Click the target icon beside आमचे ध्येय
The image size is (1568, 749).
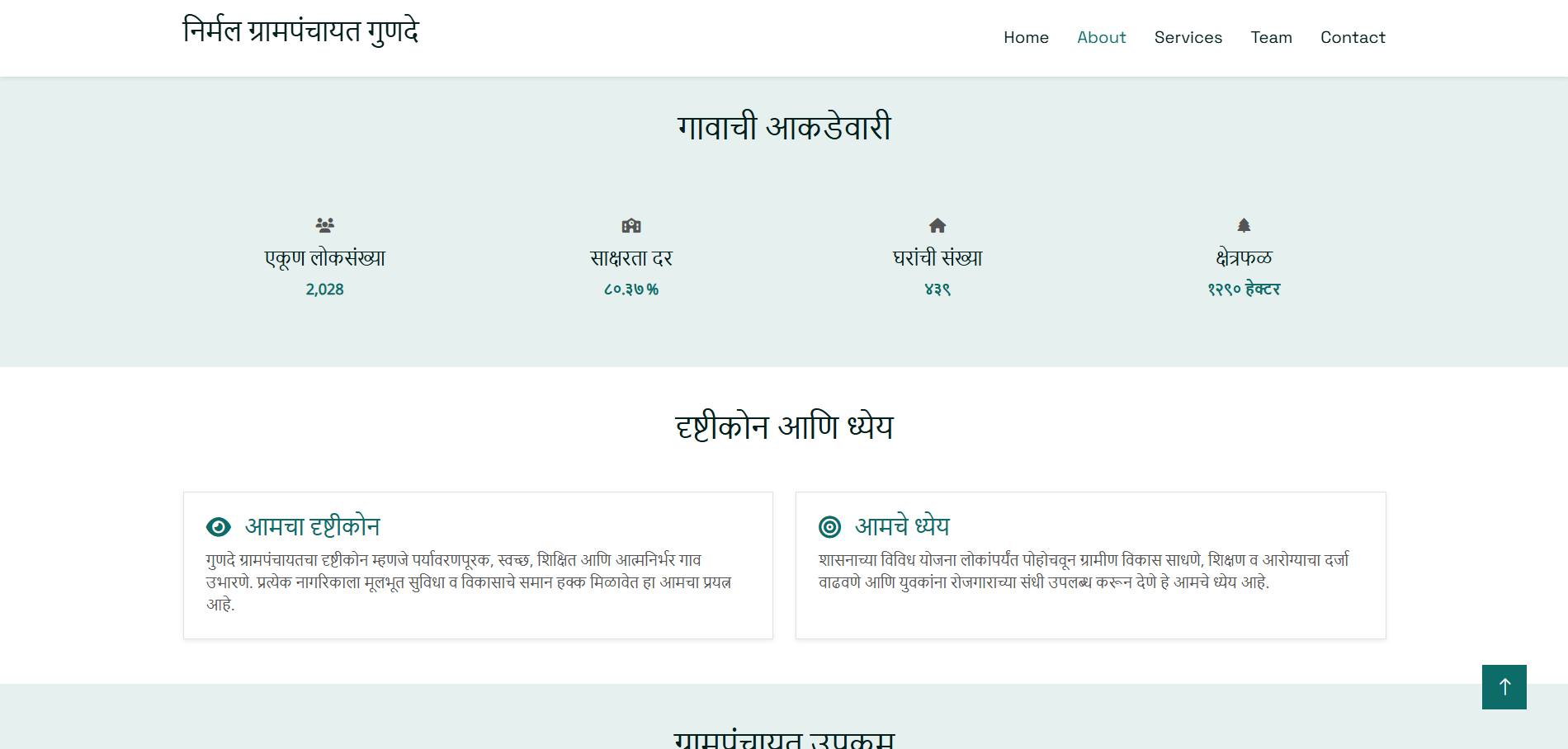[829, 527]
